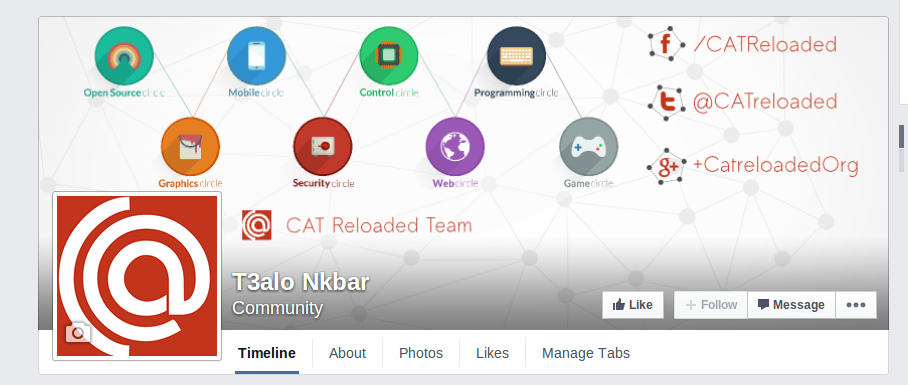Click the Mobile circle label
The image size is (908, 385).
pyautogui.click(x=256, y=93)
